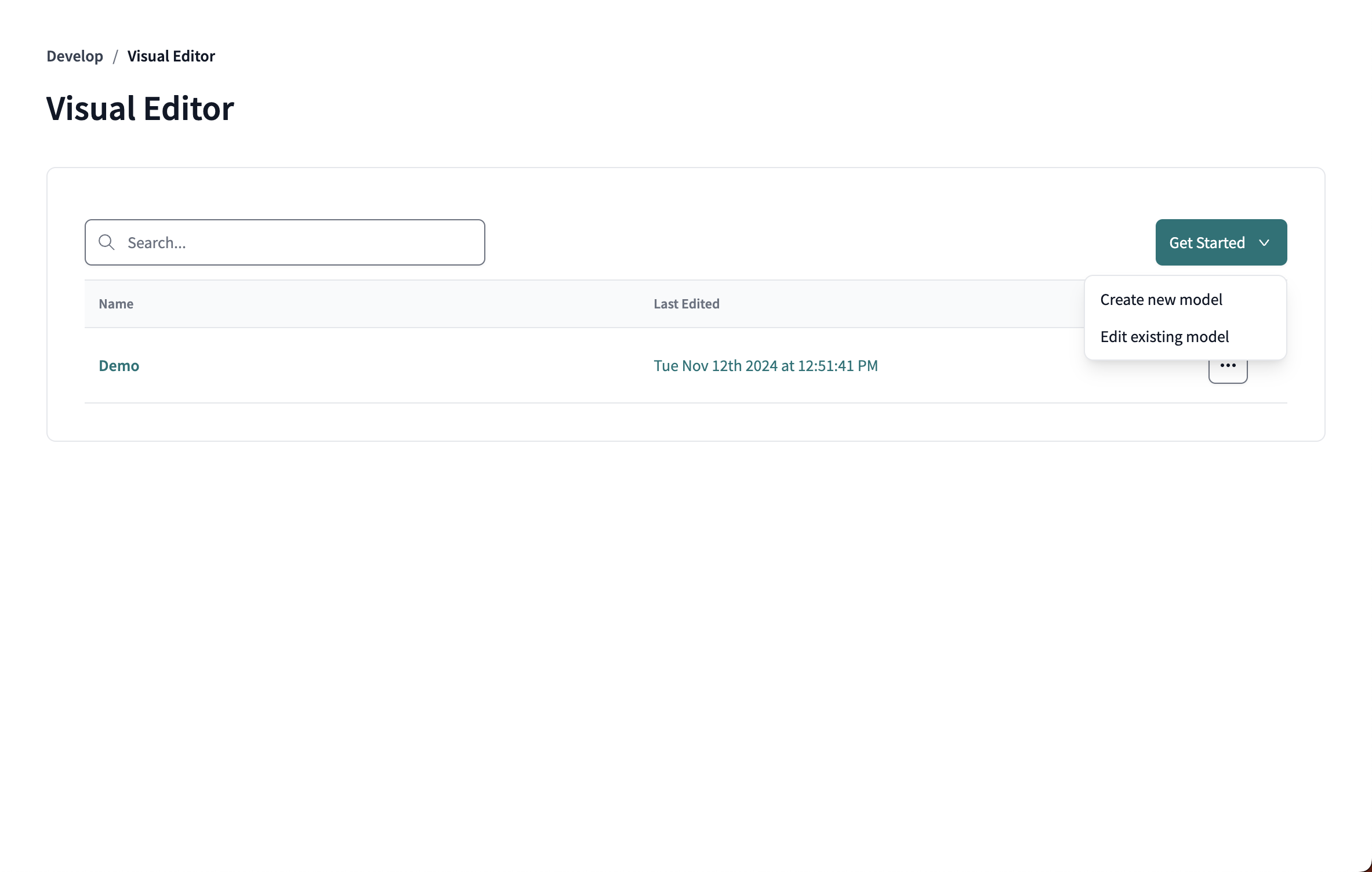Click the Name column header
Image resolution: width=1372 pixels, height=872 pixels.
click(116, 303)
